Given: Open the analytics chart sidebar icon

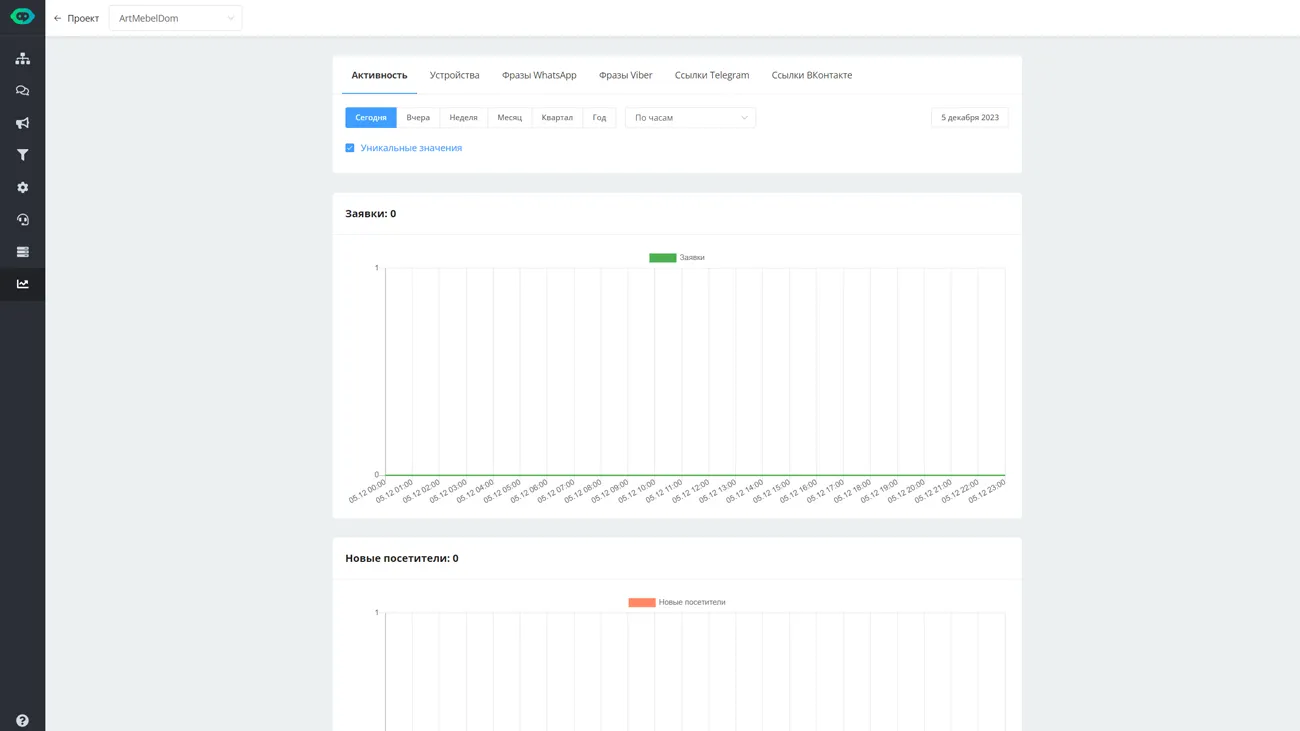Looking at the screenshot, I should tap(22, 284).
